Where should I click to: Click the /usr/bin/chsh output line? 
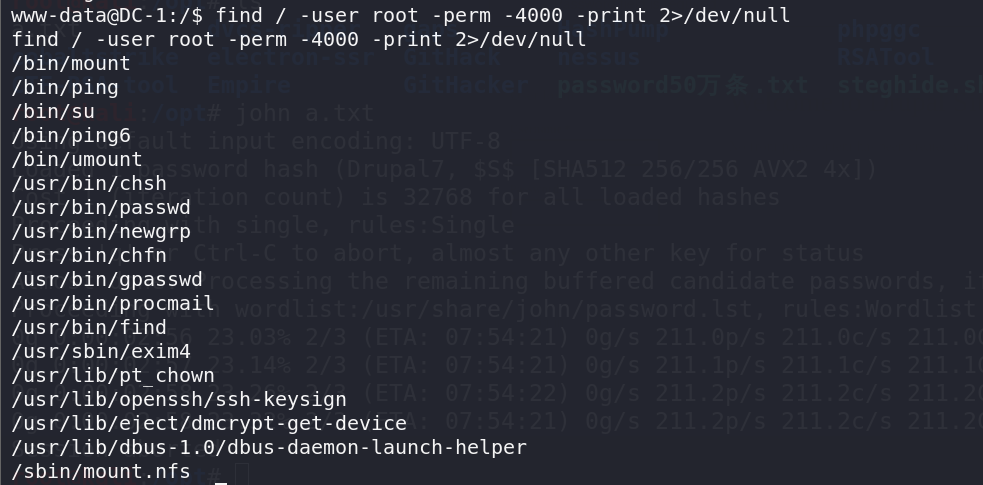[x=88, y=183]
